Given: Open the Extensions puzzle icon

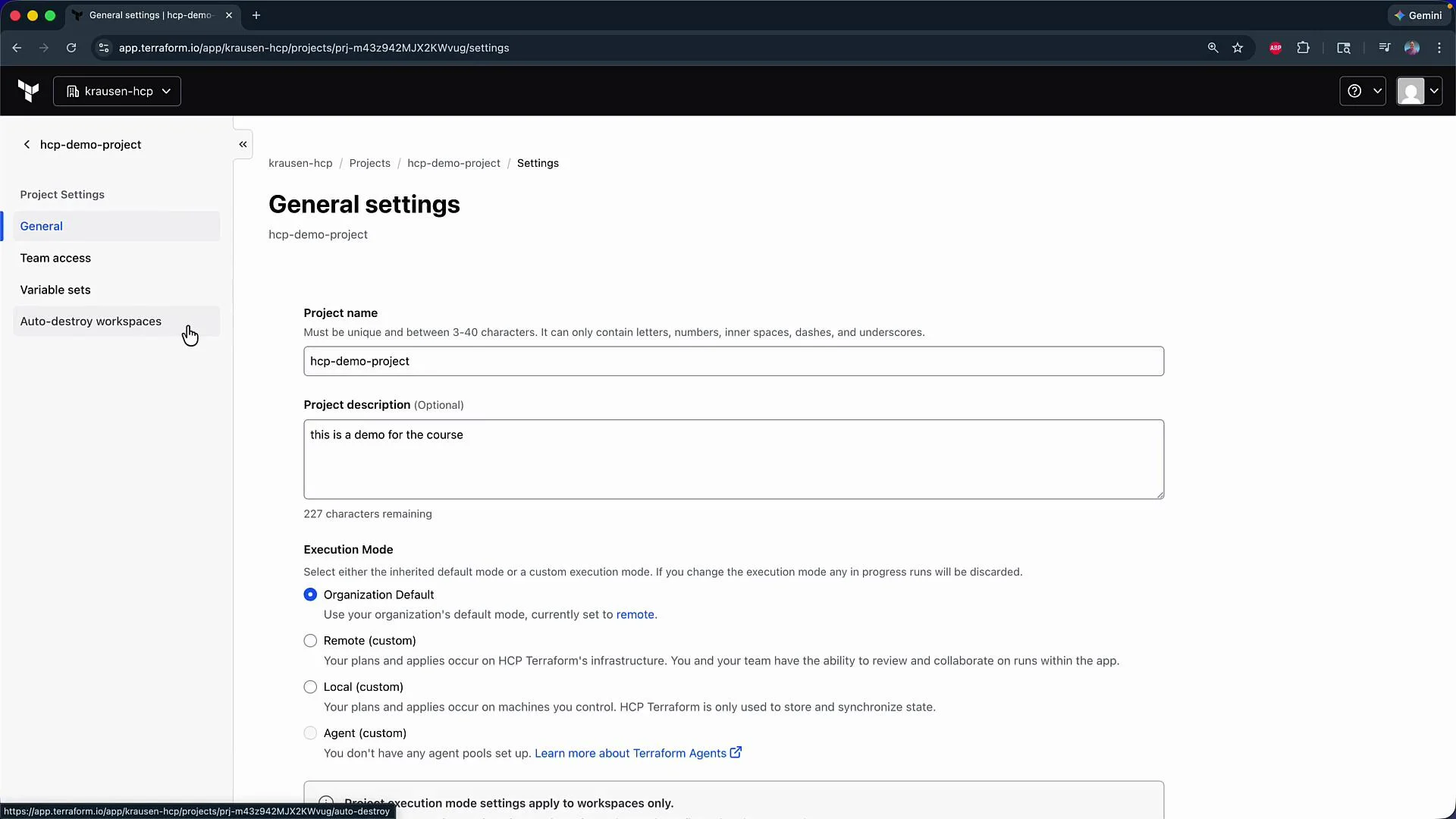Looking at the screenshot, I should pos(1304,48).
